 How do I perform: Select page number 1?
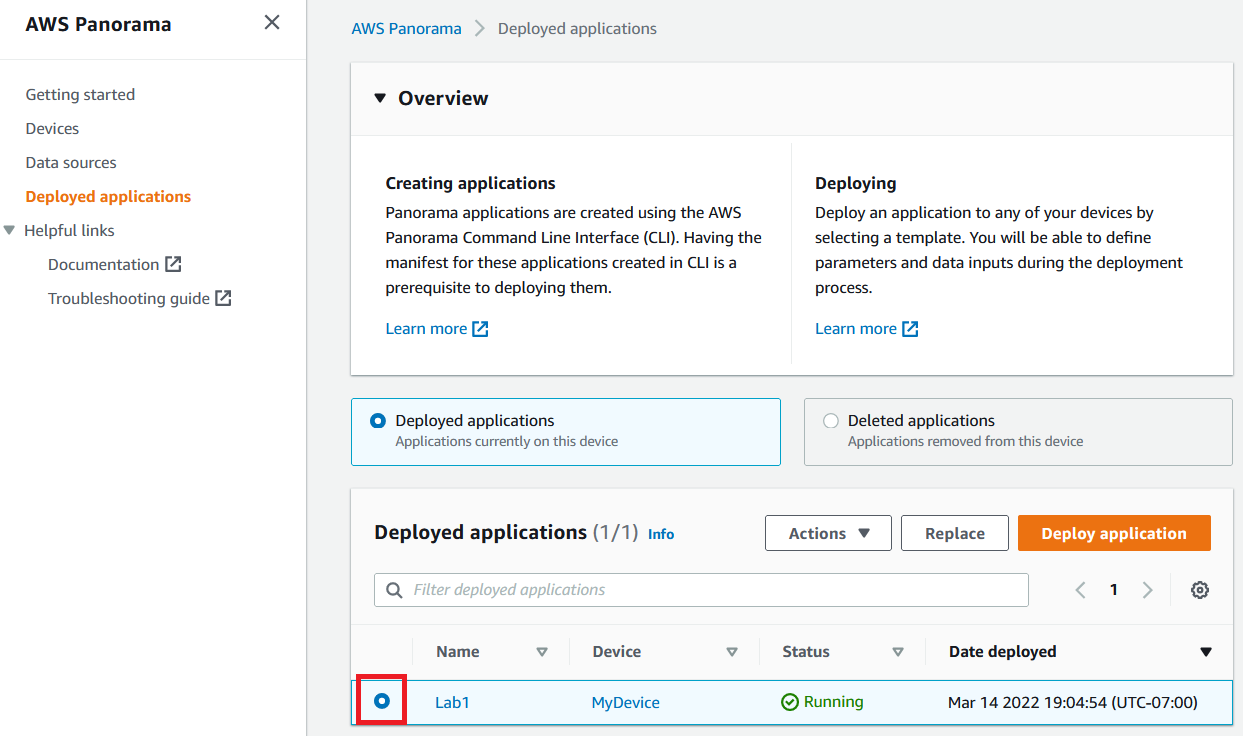click(x=1114, y=590)
